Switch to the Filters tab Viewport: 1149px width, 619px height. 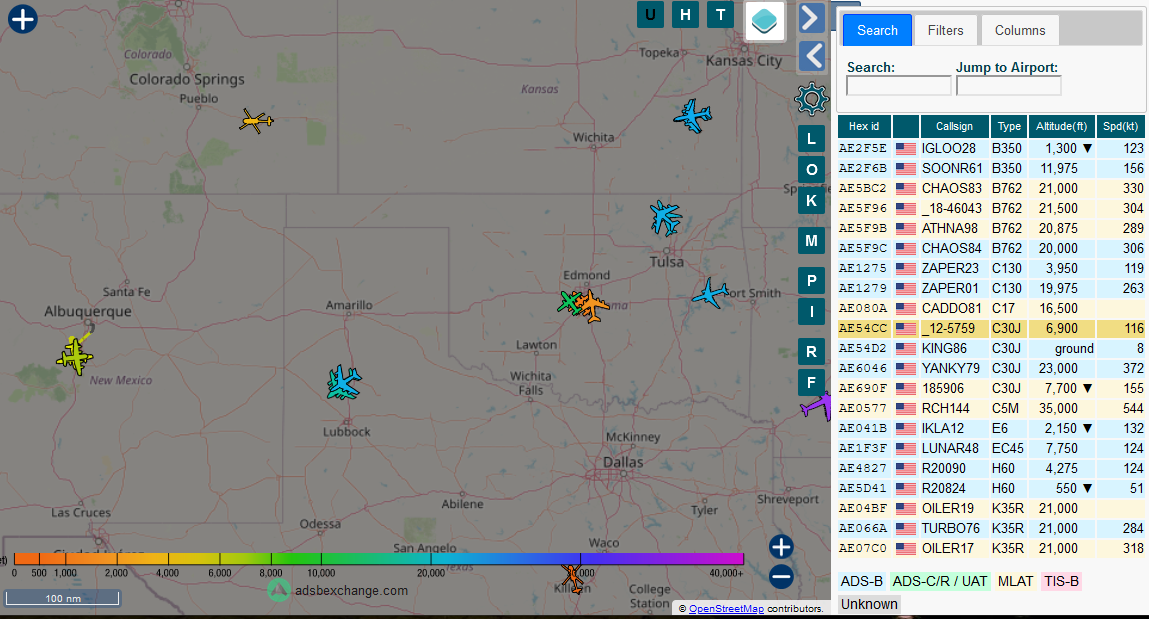(945, 30)
